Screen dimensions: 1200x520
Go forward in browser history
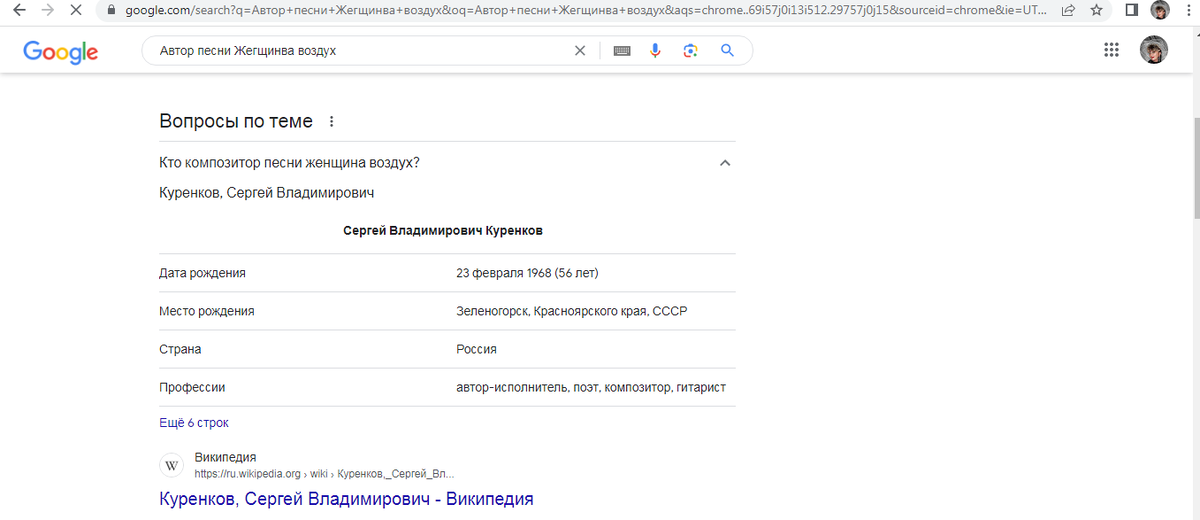47,11
